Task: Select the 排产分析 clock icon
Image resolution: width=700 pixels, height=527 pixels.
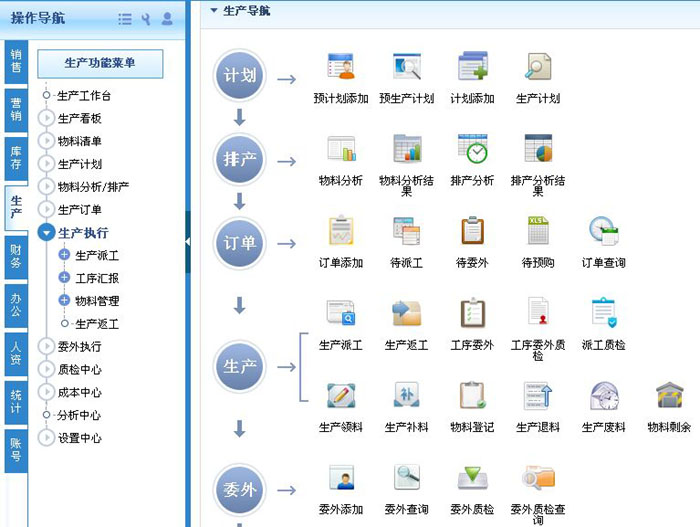Action: coord(472,149)
